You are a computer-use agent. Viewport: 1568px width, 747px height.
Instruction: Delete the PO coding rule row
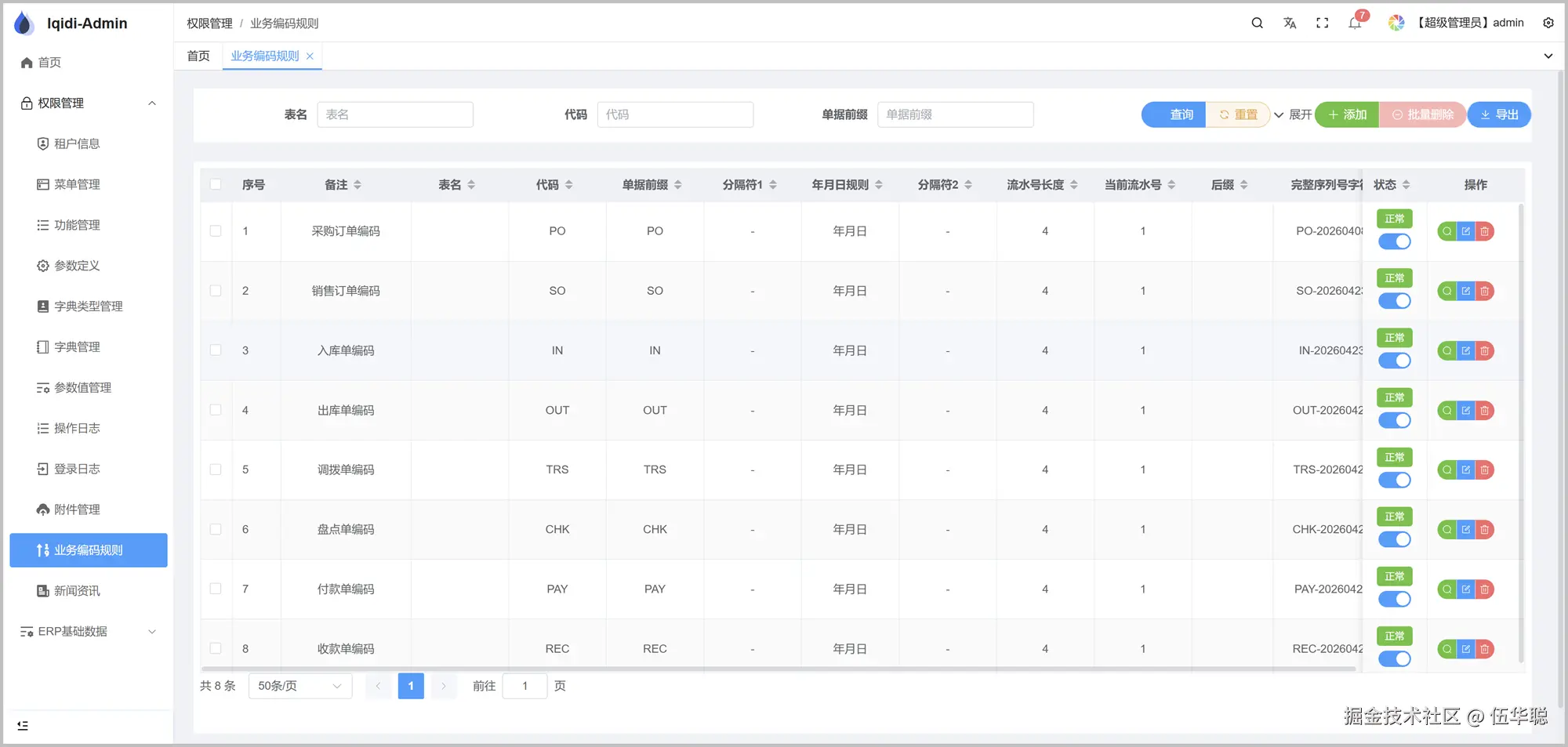1485,231
